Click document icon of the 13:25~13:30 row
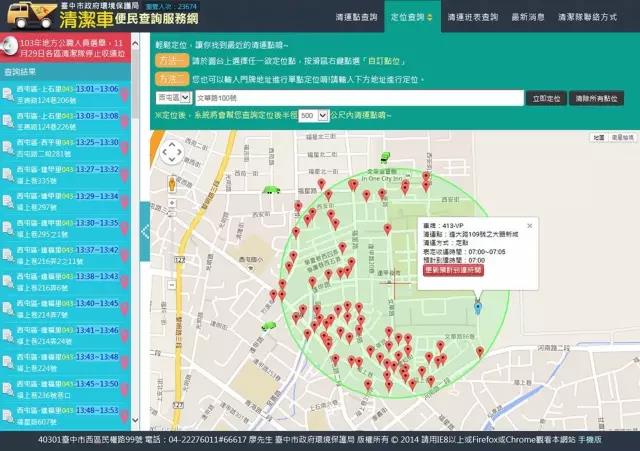This screenshot has width=640, height=451. [8, 148]
